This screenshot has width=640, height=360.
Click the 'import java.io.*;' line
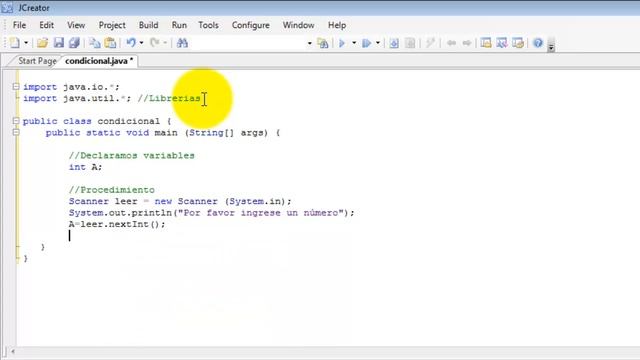click(x=71, y=87)
